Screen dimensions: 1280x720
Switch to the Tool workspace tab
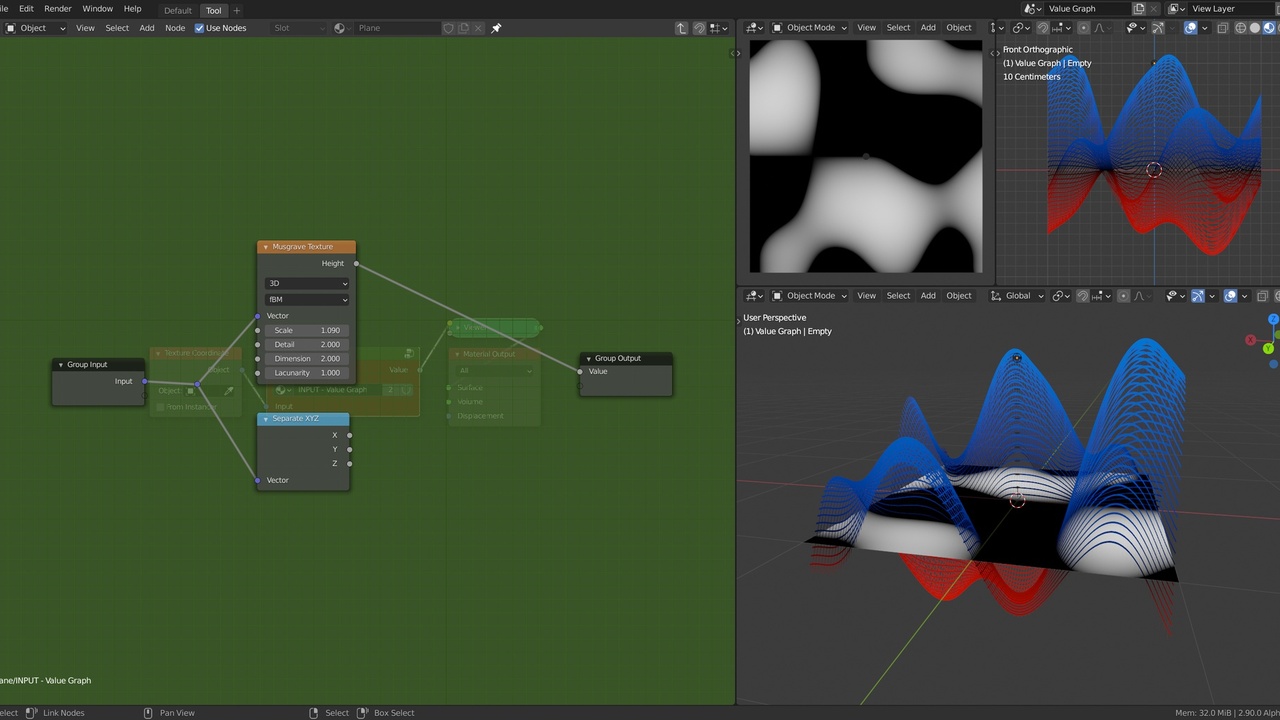tap(213, 10)
